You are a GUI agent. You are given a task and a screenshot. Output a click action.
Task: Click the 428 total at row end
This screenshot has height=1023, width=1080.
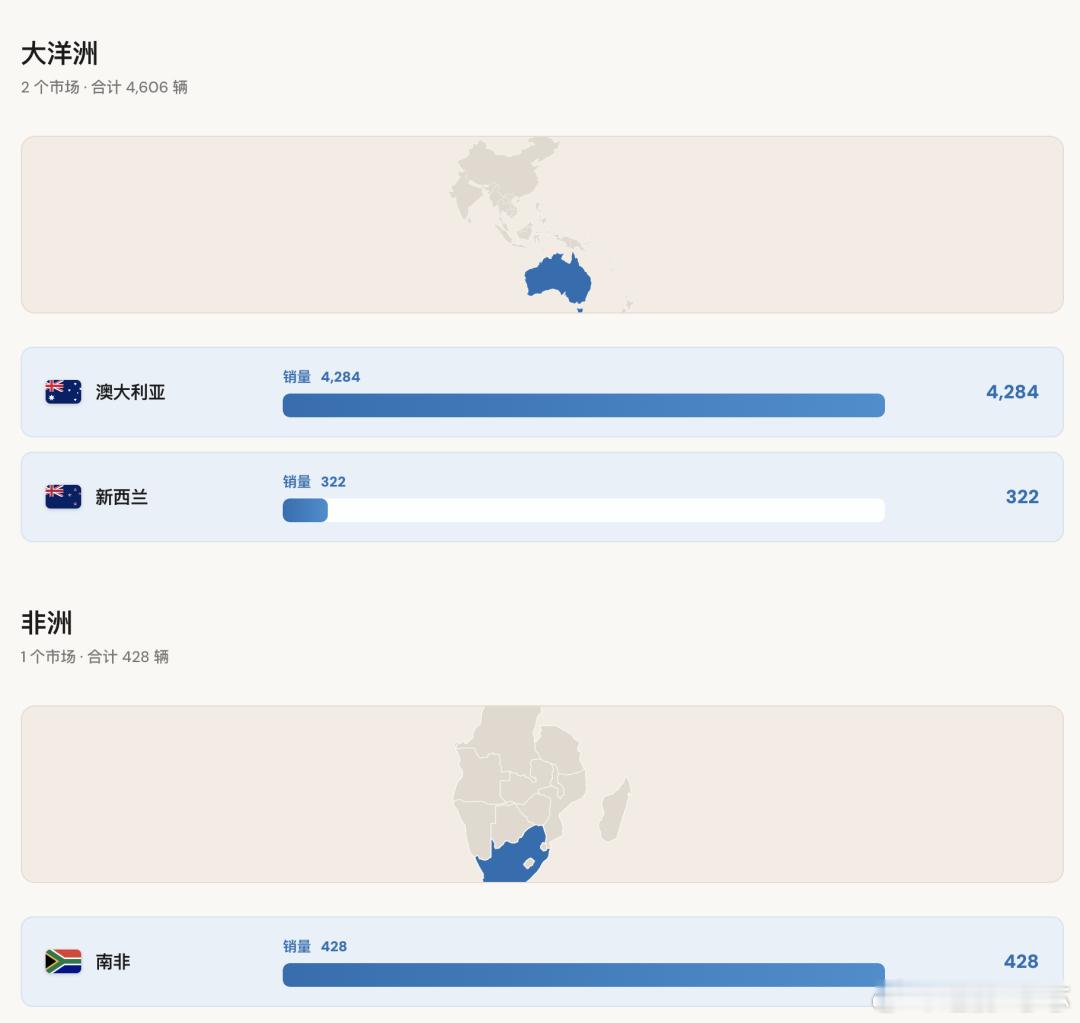click(1021, 961)
